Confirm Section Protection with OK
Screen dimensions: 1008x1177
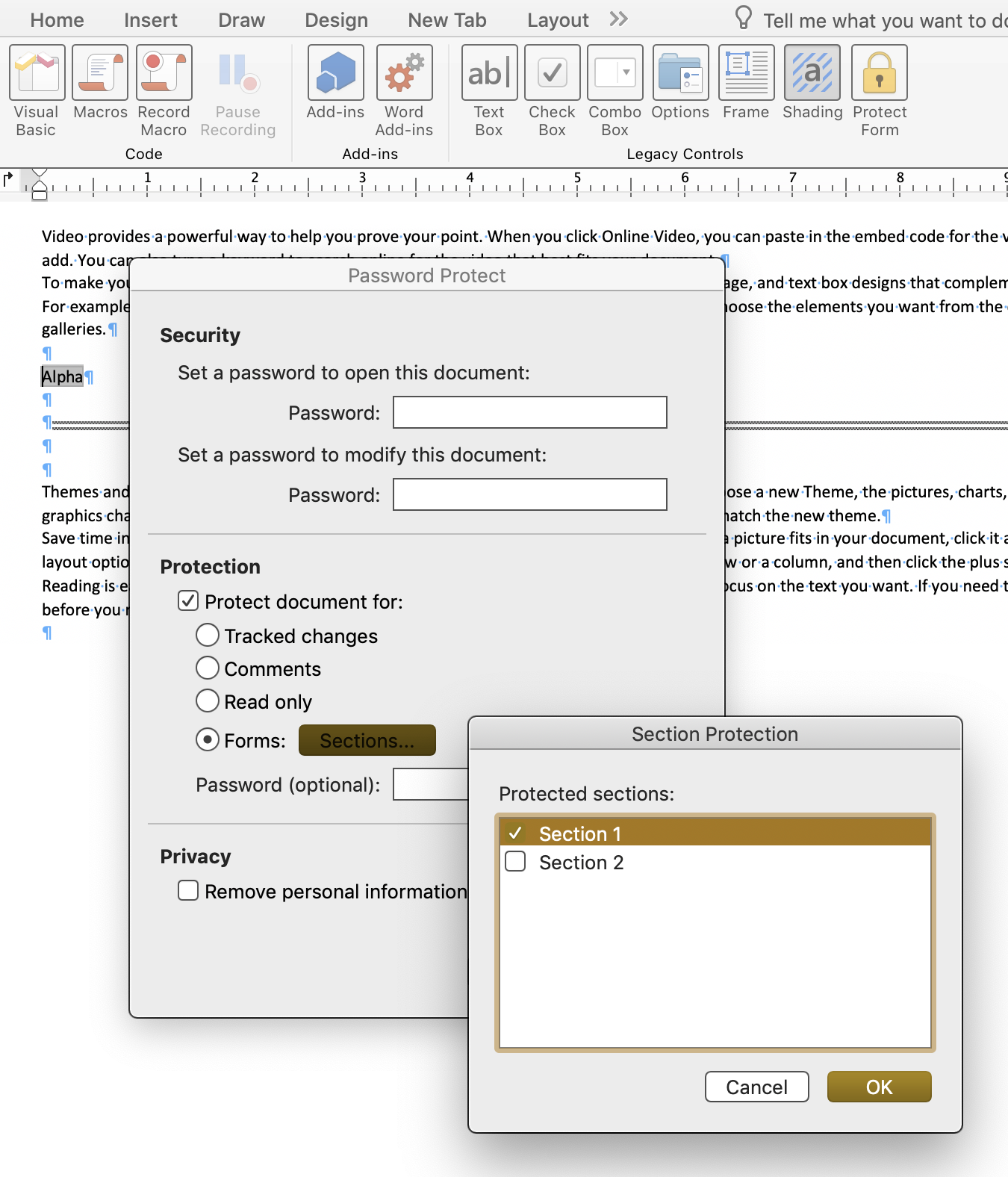click(879, 1087)
